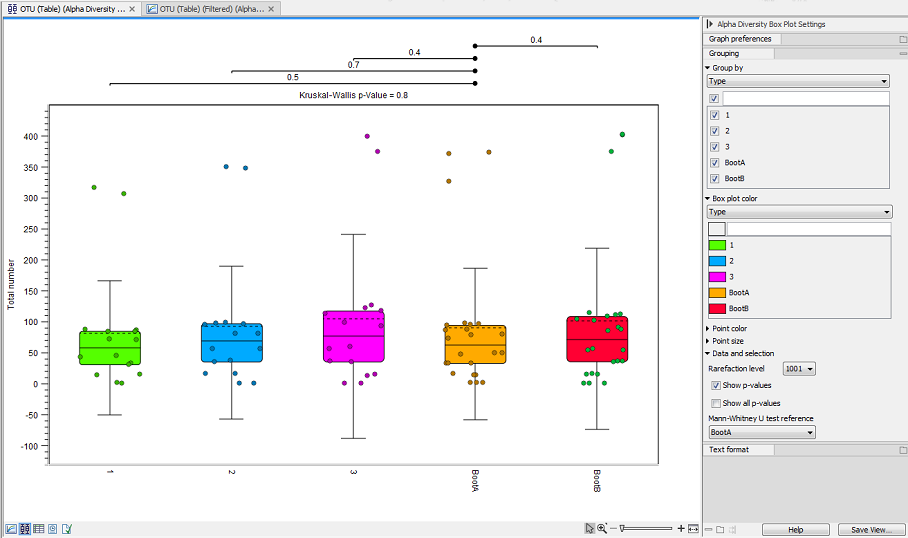This screenshot has height=538, width=908.
Task: Click the plus zoom-in icon
Action: point(681,528)
